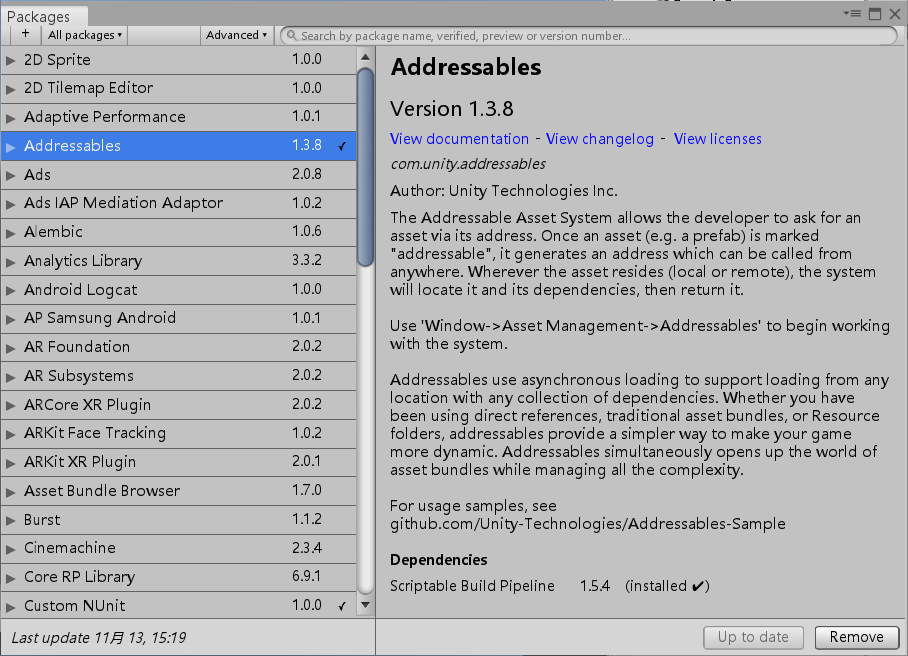Image resolution: width=908 pixels, height=656 pixels.
Task: Select the AR Subsystems package
Action: click(178, 376)
